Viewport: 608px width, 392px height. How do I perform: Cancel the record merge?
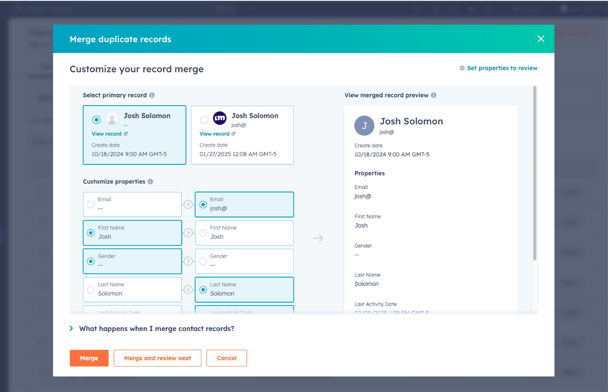[x=226, y=358]
